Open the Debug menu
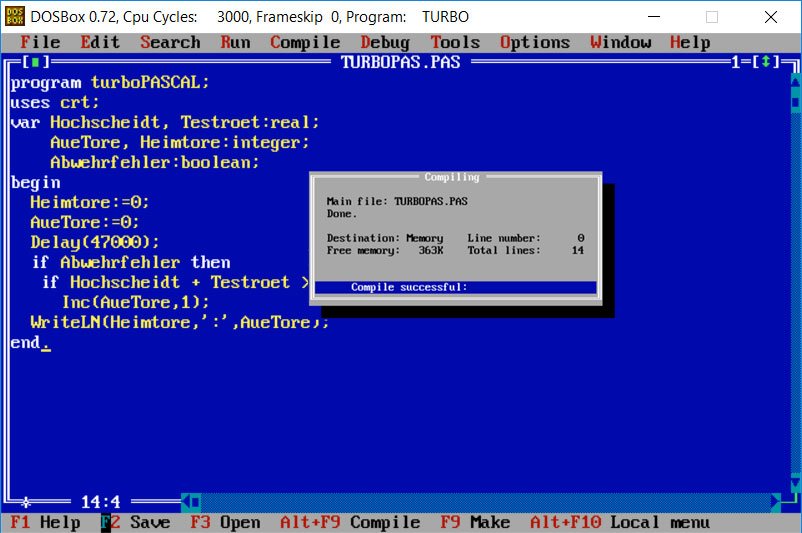This screenshot has height=533, width=802. click(x=385, y=42)
